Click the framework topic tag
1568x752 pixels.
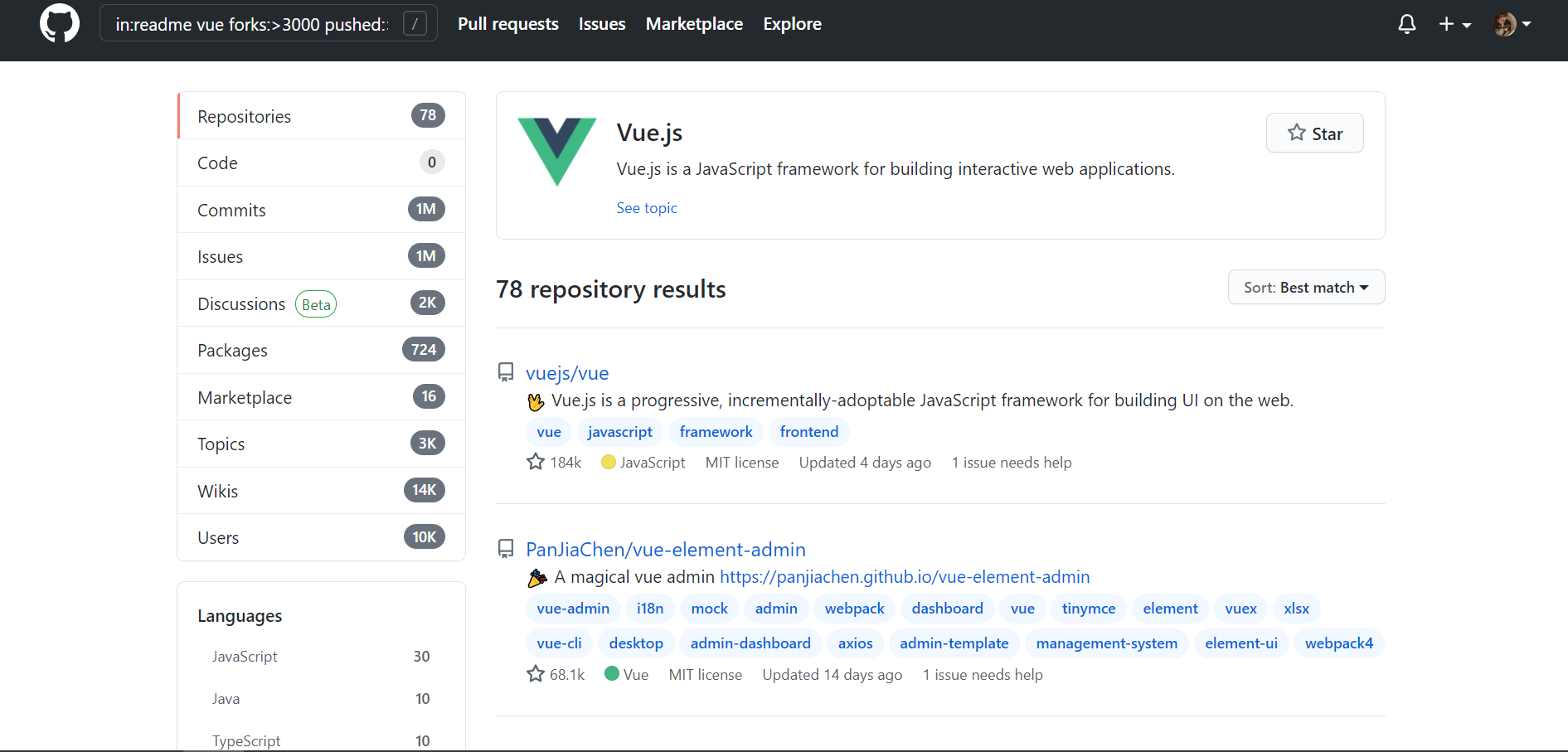[716, 432]
